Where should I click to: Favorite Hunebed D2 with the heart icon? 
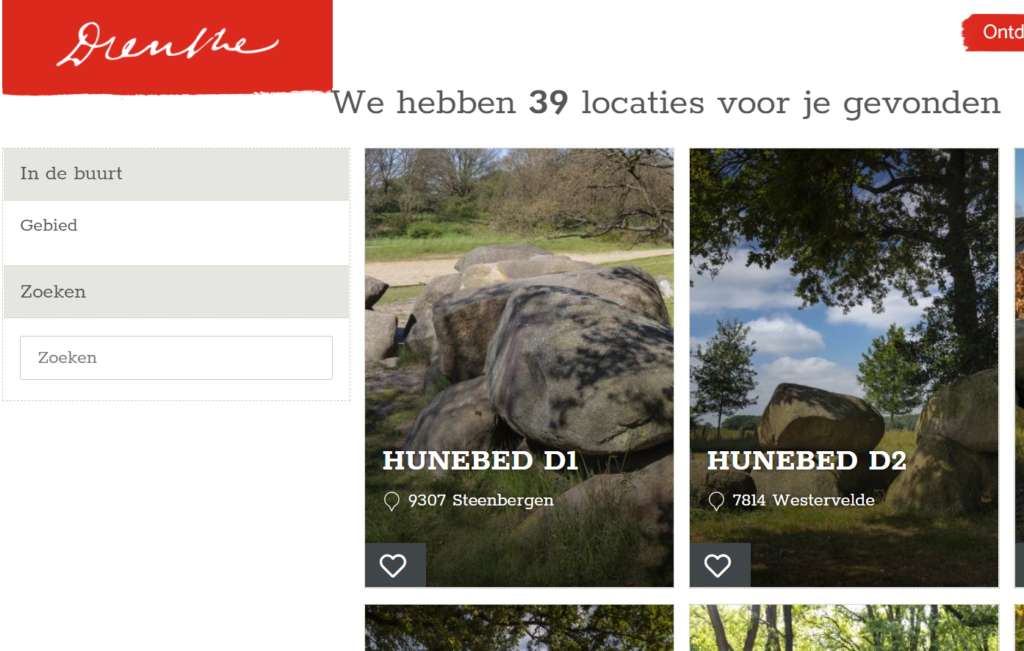719,565
